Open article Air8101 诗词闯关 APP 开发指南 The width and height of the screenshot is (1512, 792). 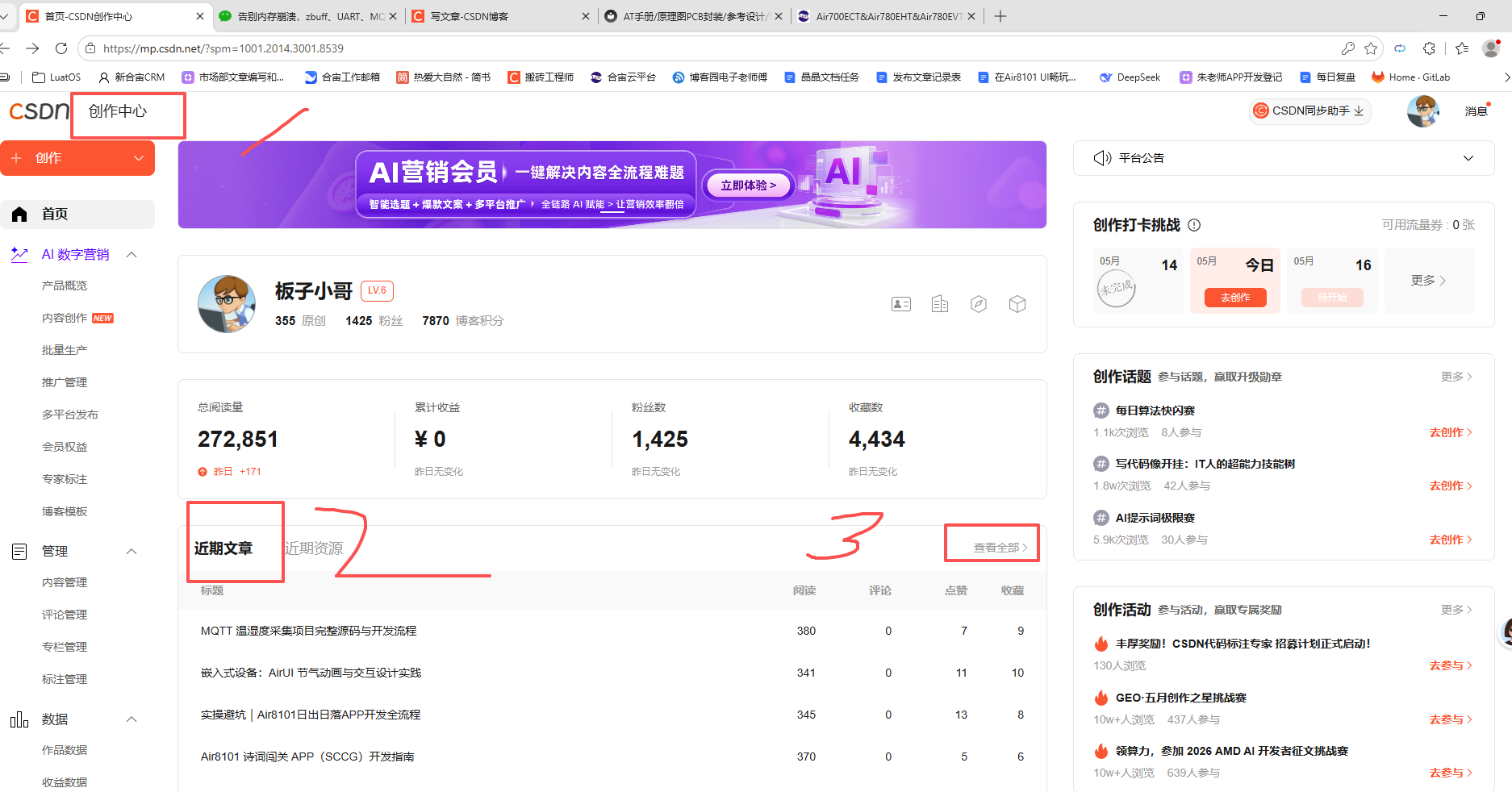pyautogui.click(x=307, y=757)
